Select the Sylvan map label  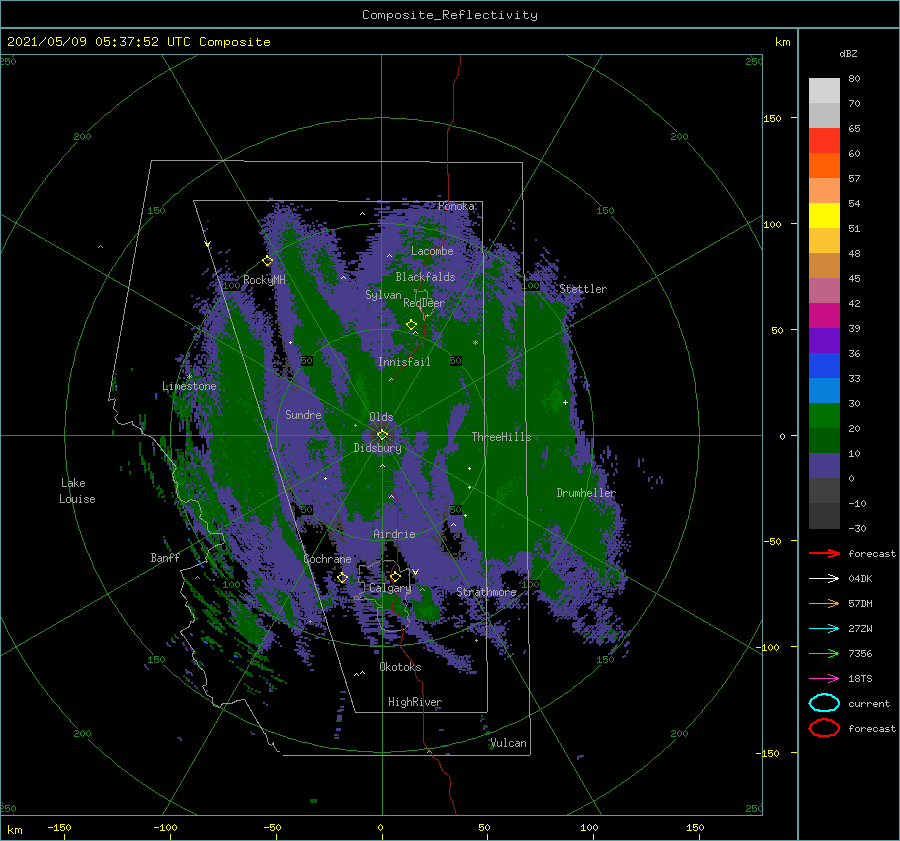(x=383, y=295)
